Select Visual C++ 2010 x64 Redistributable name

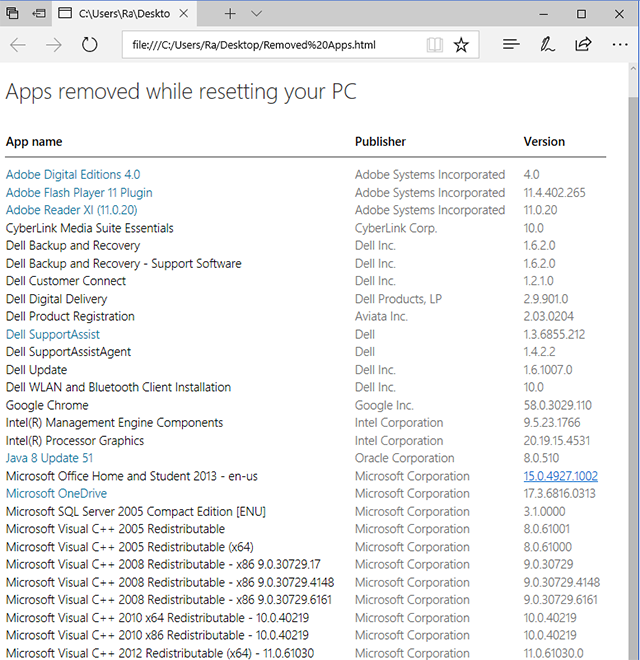click(157, 617)
